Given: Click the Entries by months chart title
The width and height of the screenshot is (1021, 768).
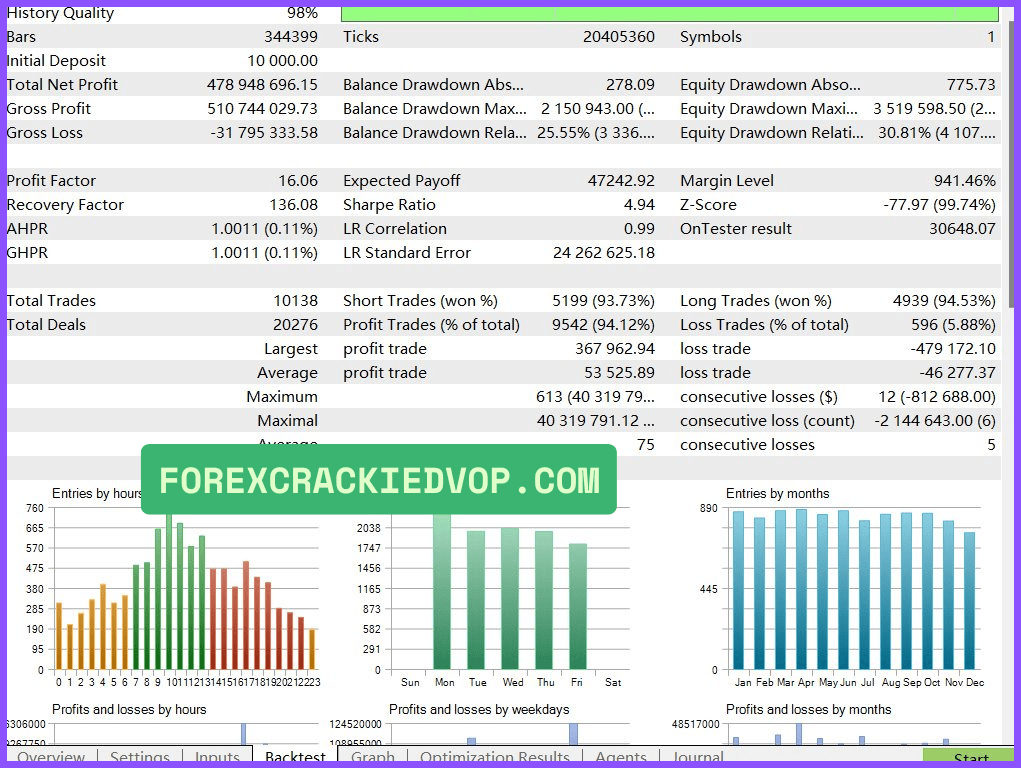Looking at the screenshot, I should pos(777,494).
